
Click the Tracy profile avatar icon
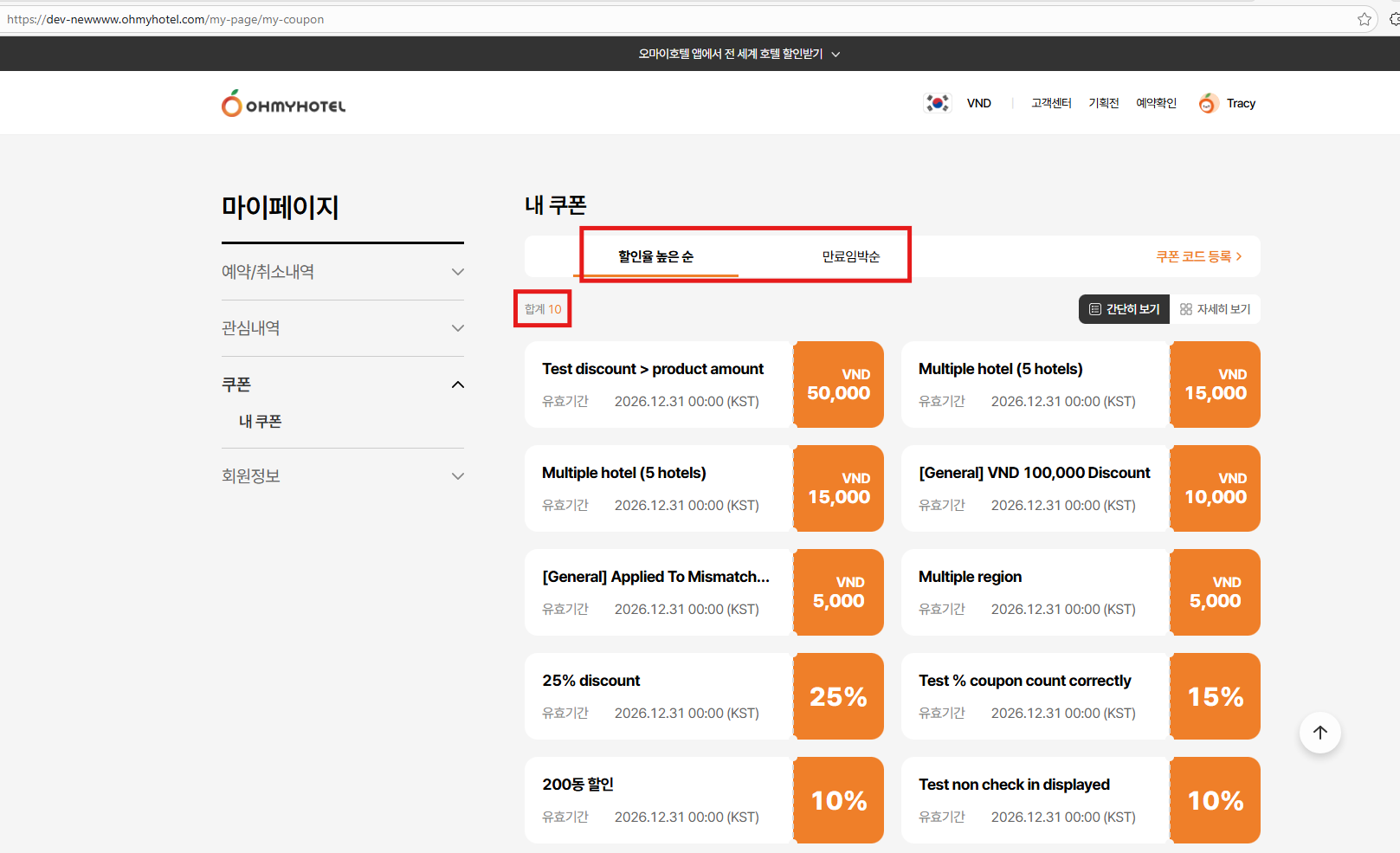tap(1208, 104)
